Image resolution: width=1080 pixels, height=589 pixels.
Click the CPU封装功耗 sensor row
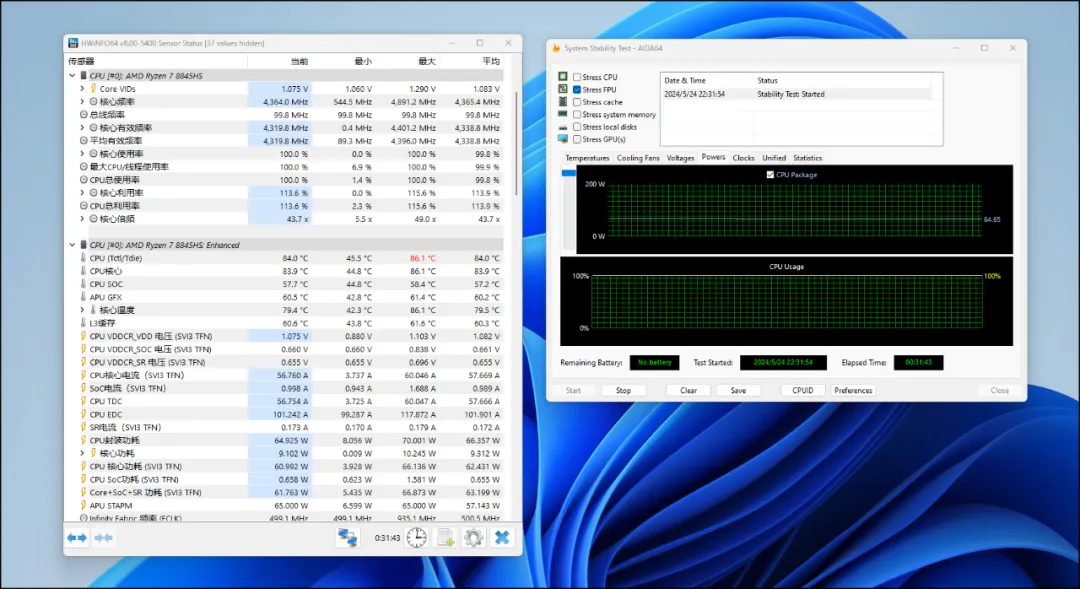(x=289, y=440)
